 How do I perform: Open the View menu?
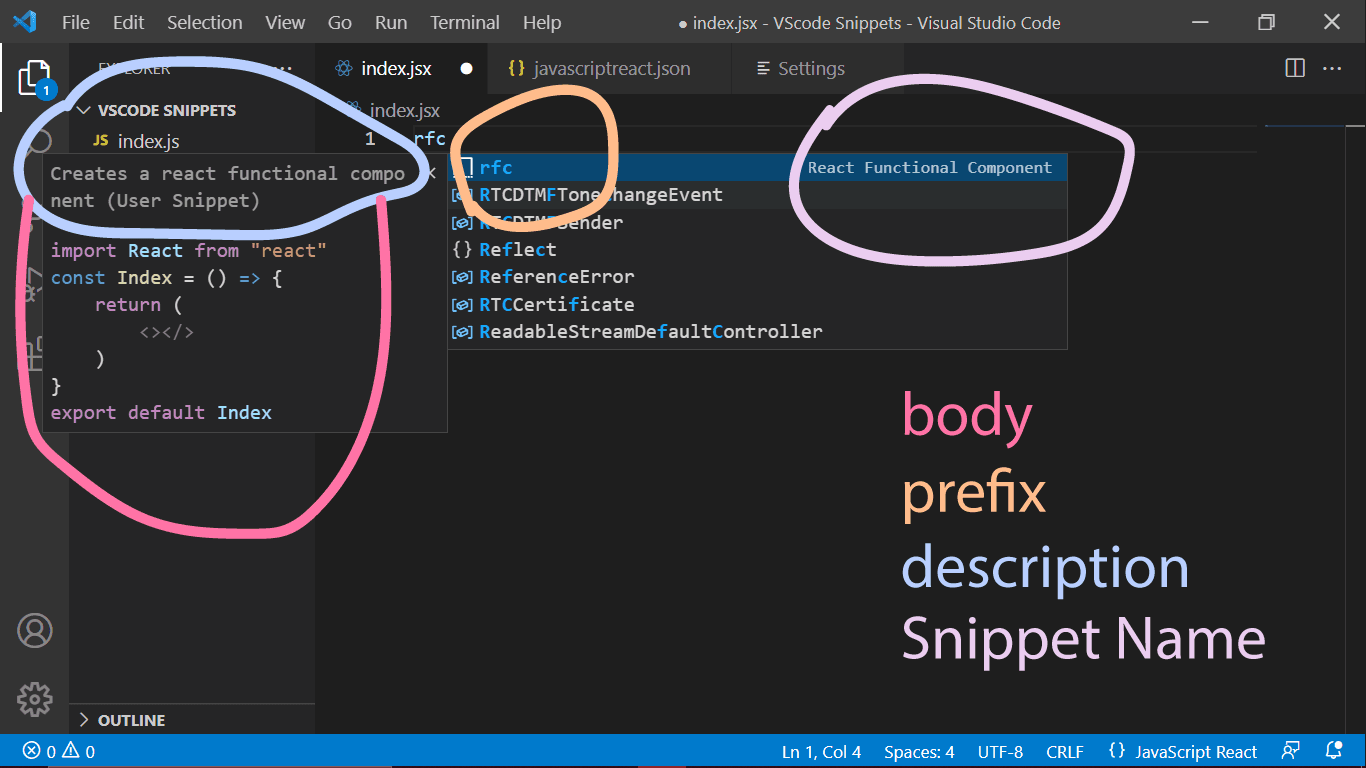click(x=286, y=22)
